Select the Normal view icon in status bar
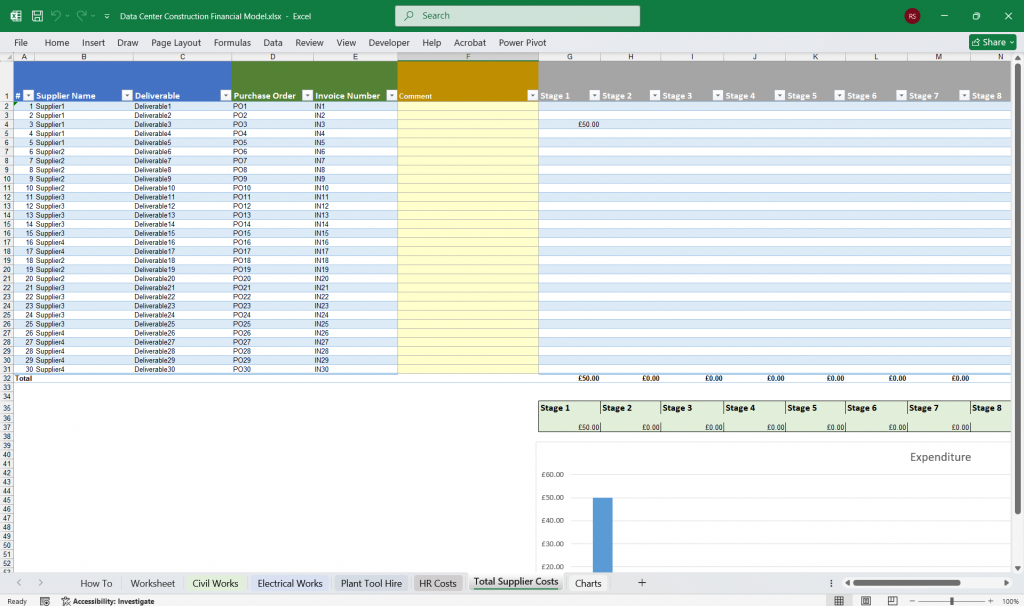 click(x=839, y=599)
